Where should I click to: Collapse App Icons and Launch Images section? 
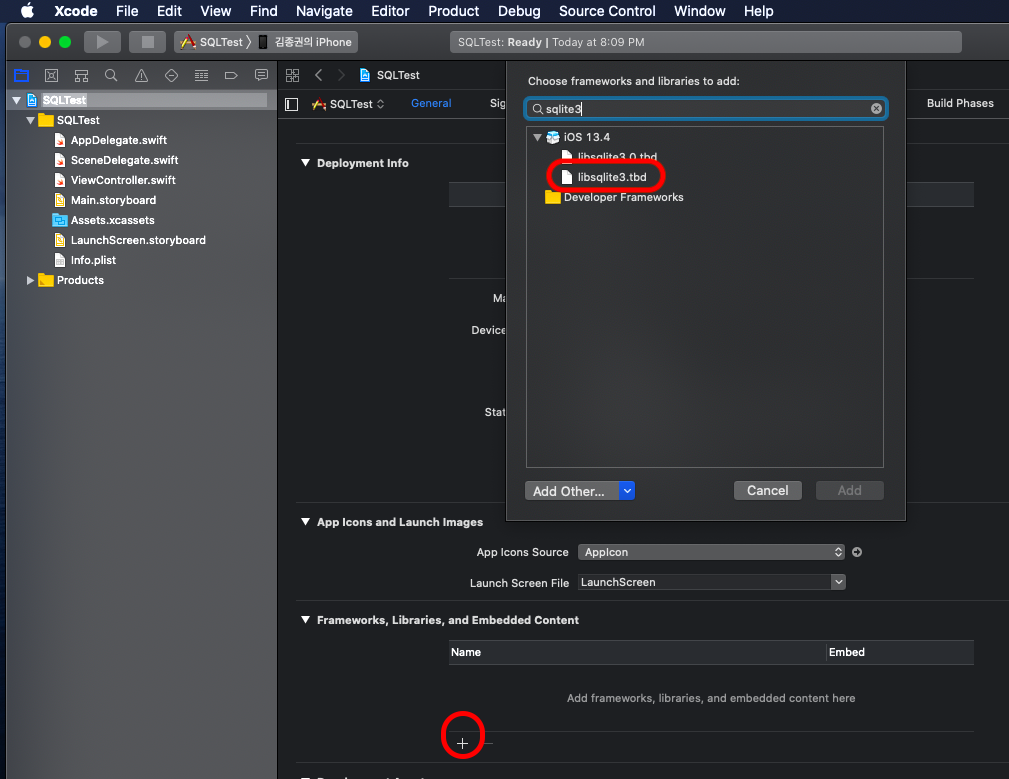coord(306,522)
